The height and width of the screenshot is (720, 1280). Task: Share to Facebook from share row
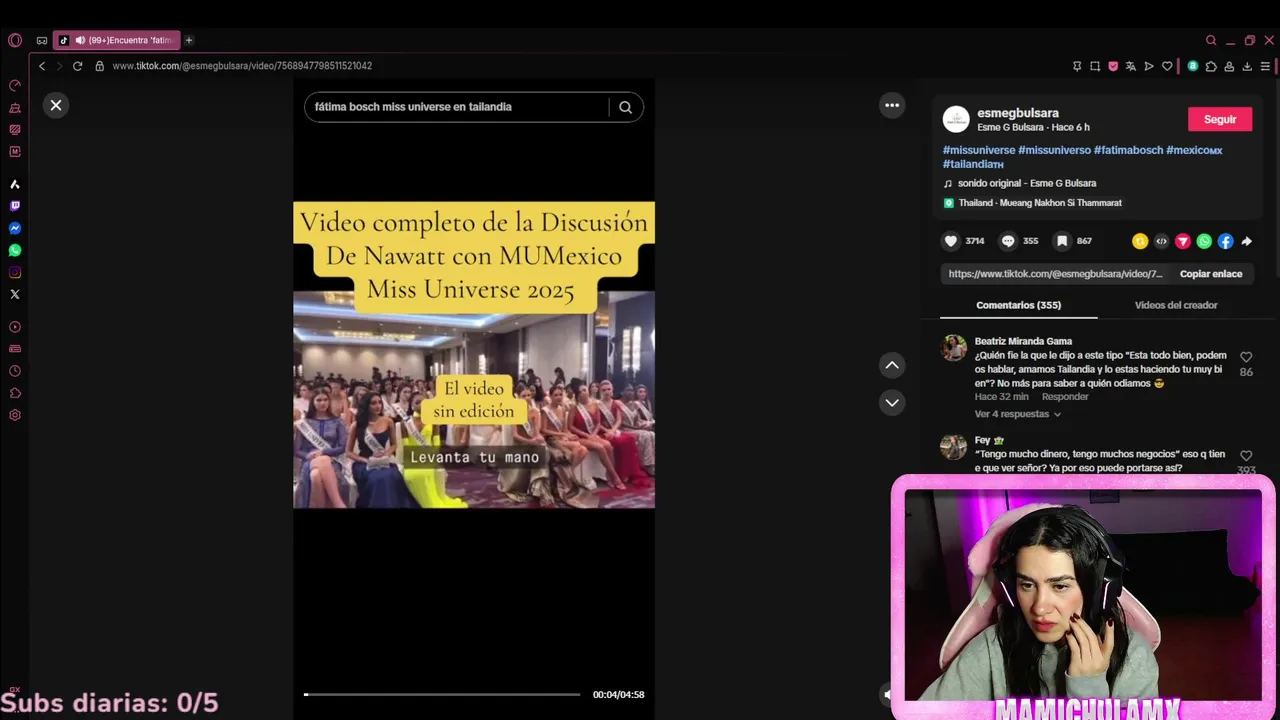[x=1225, y=241]
